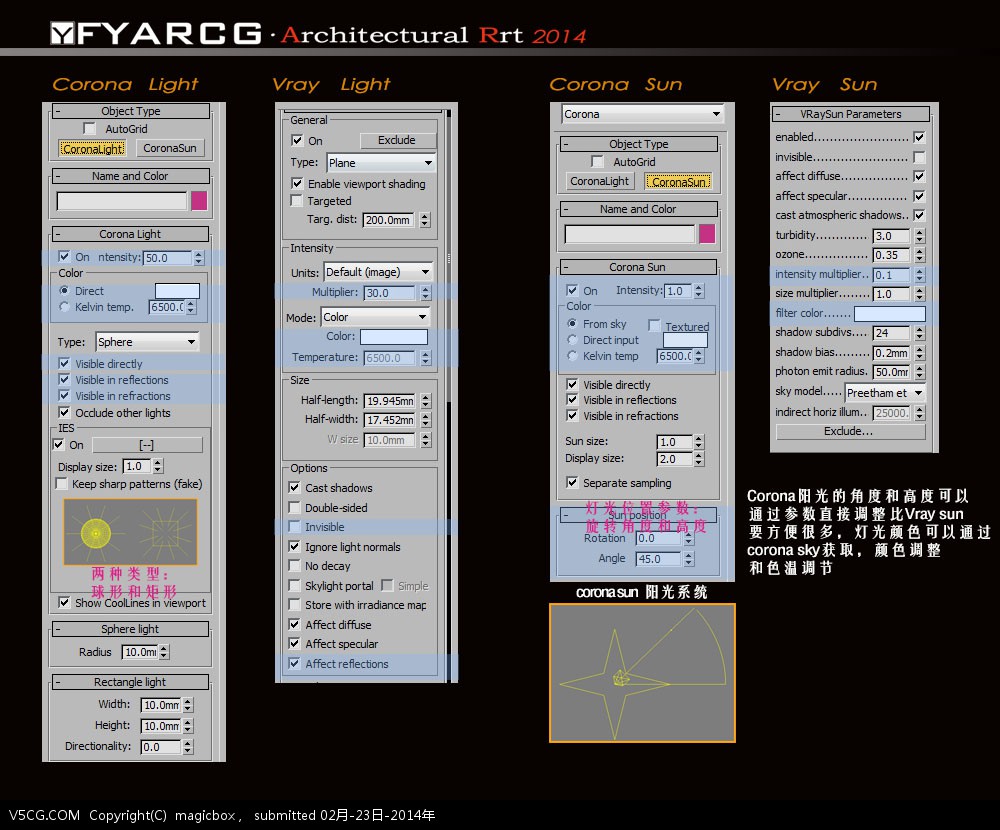Toggle cast atmospheric shadows checkbox
The image size is (1000, 830).
point(919,215)
